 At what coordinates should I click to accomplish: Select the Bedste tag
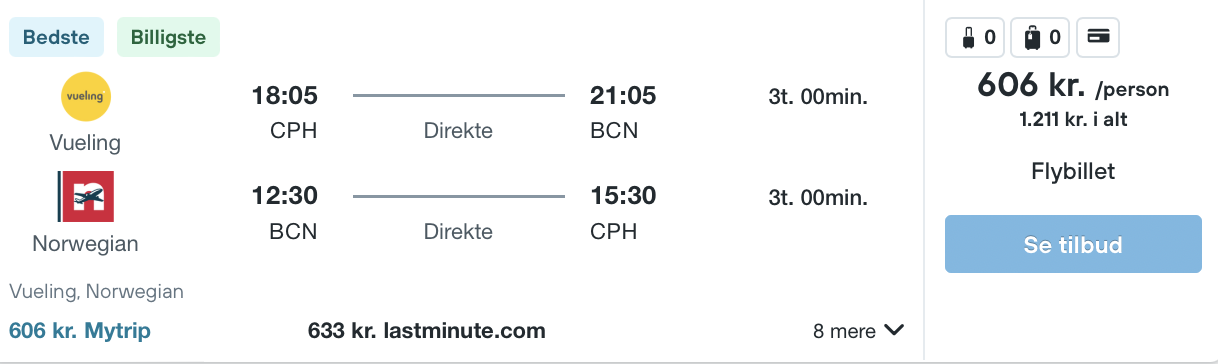[x=56, y=38]
